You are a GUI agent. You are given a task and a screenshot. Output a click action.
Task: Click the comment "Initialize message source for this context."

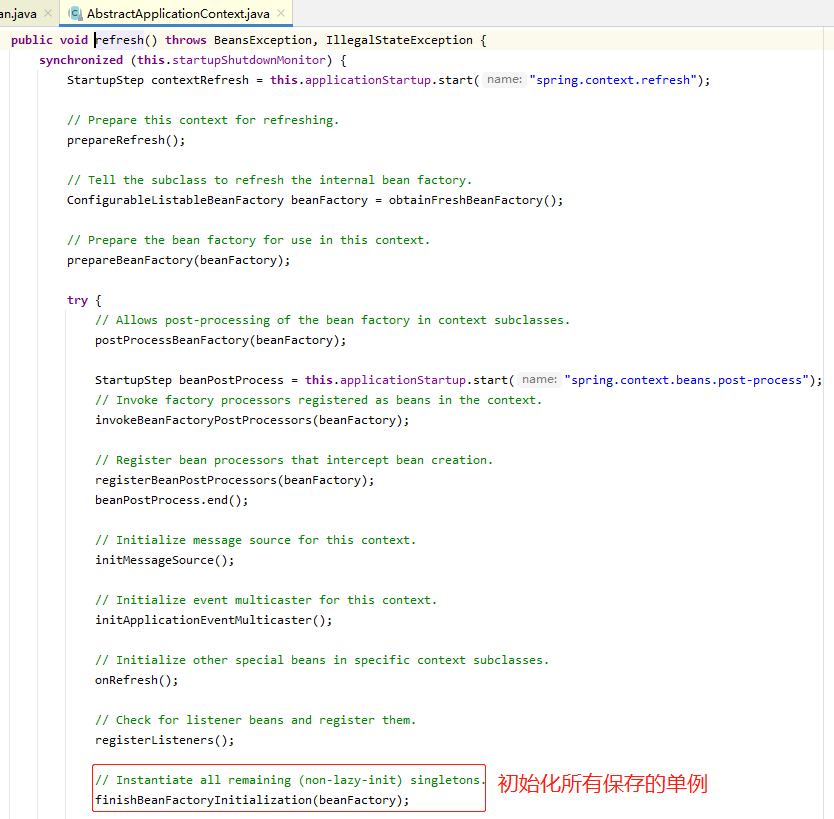pos(255,540)
